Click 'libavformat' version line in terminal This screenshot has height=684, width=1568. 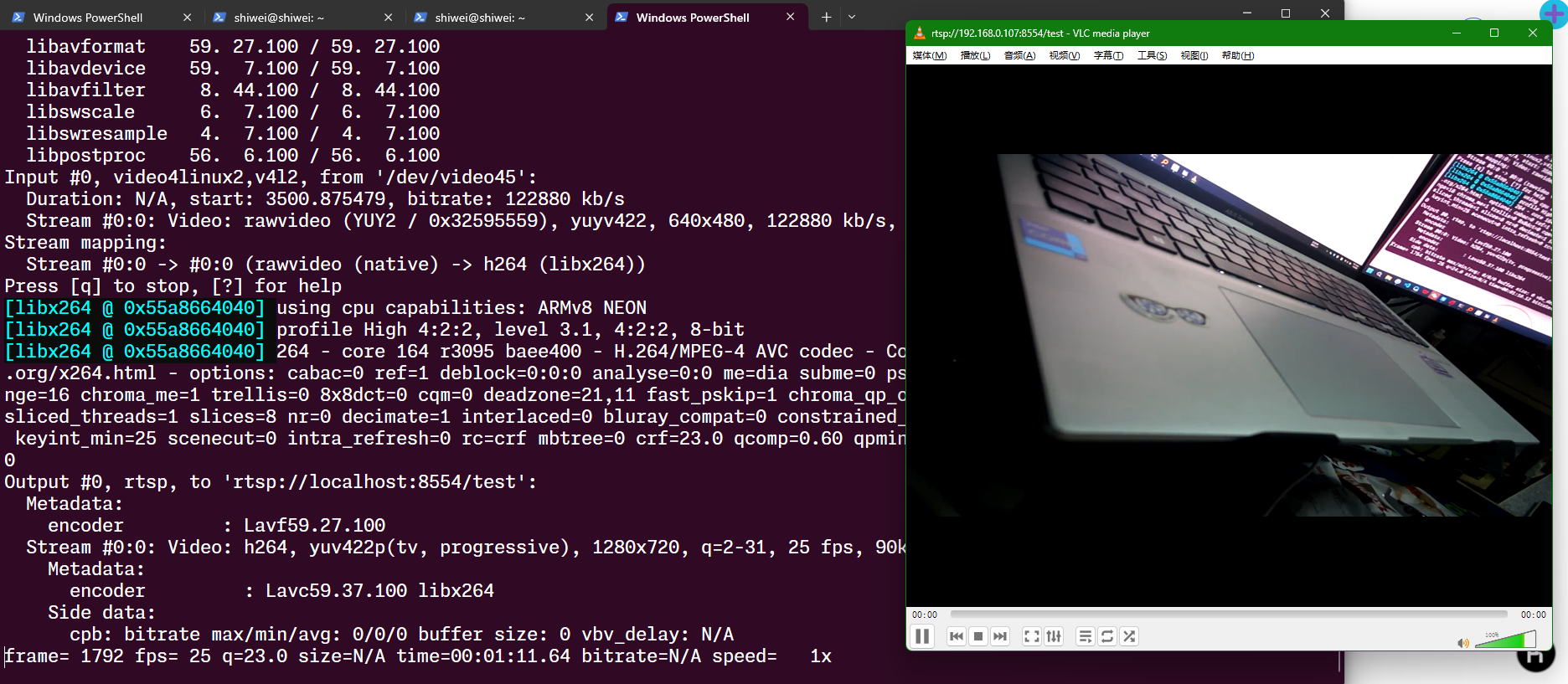233,47
